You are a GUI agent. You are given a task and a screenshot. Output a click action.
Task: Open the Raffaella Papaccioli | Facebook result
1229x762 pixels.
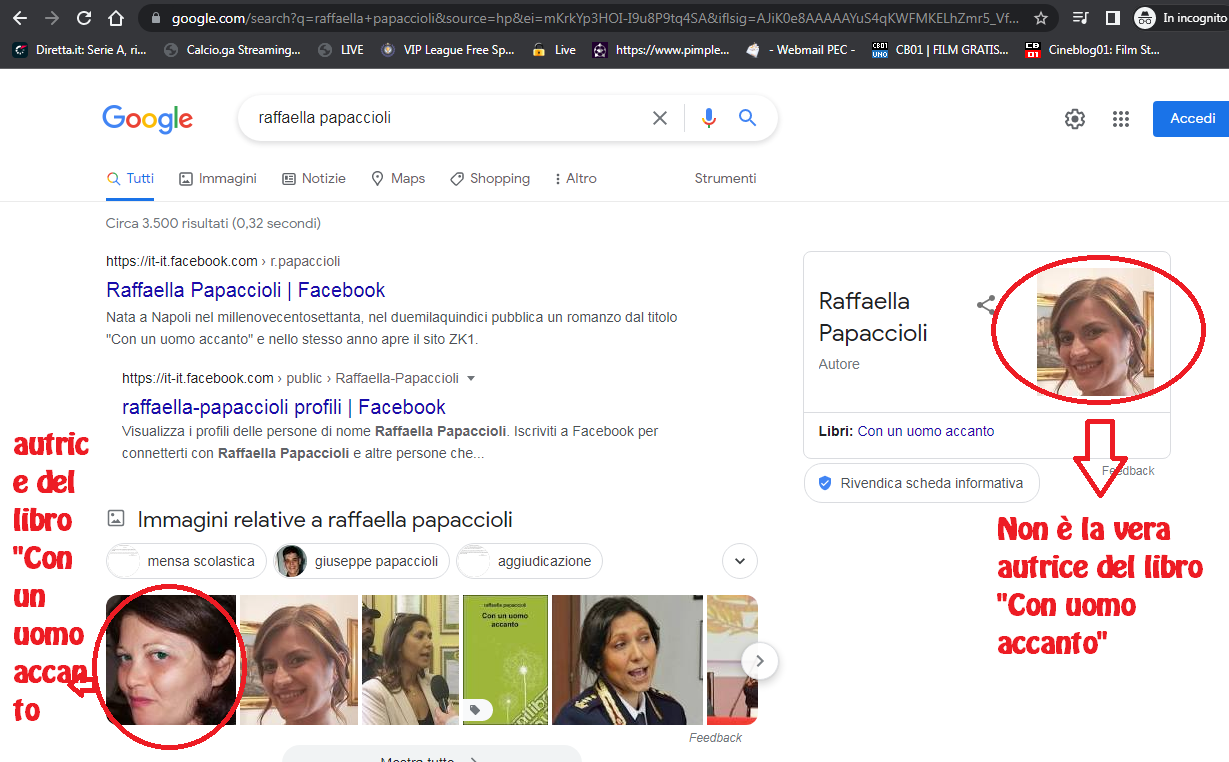coord(245,290)
